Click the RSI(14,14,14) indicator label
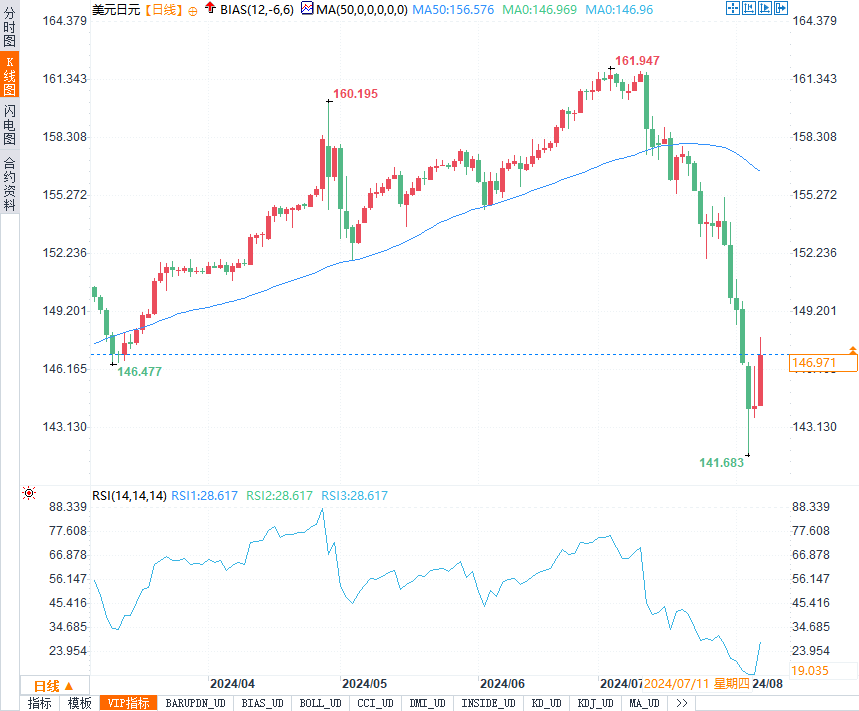 click(x=129, y=495)
